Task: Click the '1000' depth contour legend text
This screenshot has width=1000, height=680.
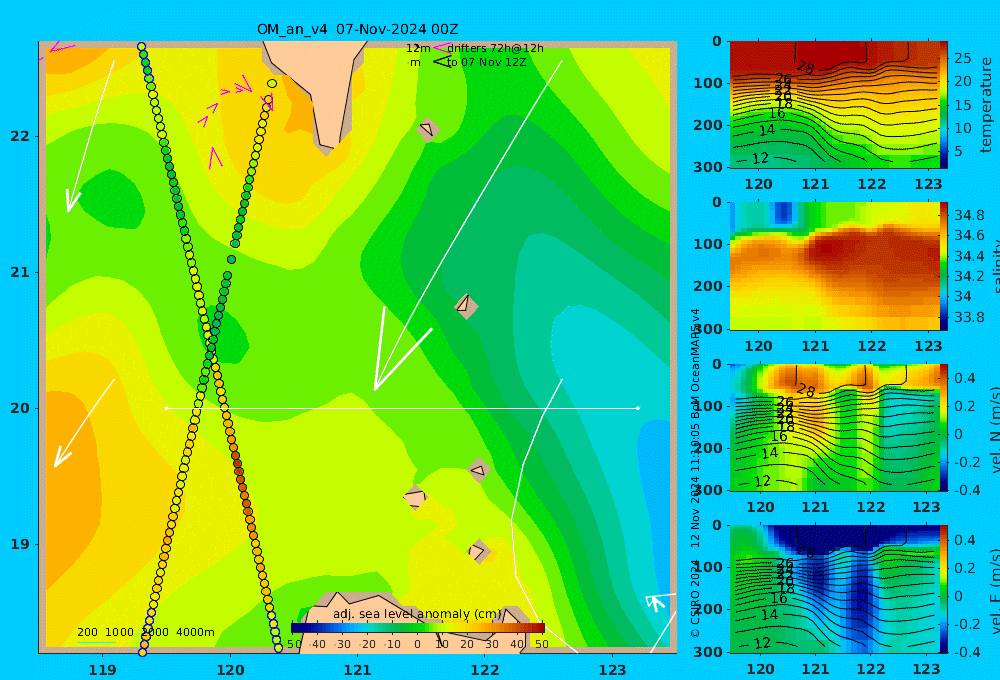Action: click(x=119, y=632)
